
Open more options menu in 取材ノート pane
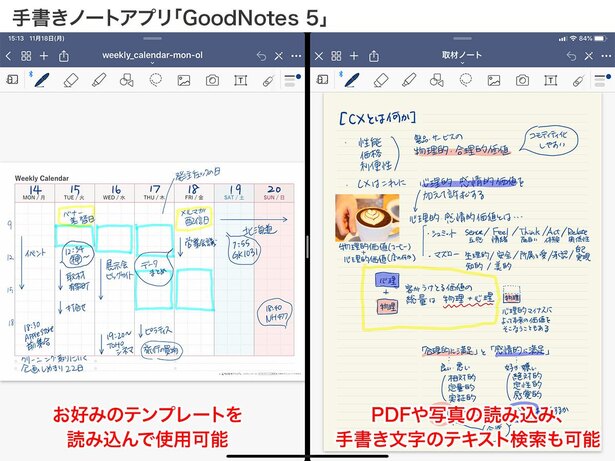click(606, 56)
